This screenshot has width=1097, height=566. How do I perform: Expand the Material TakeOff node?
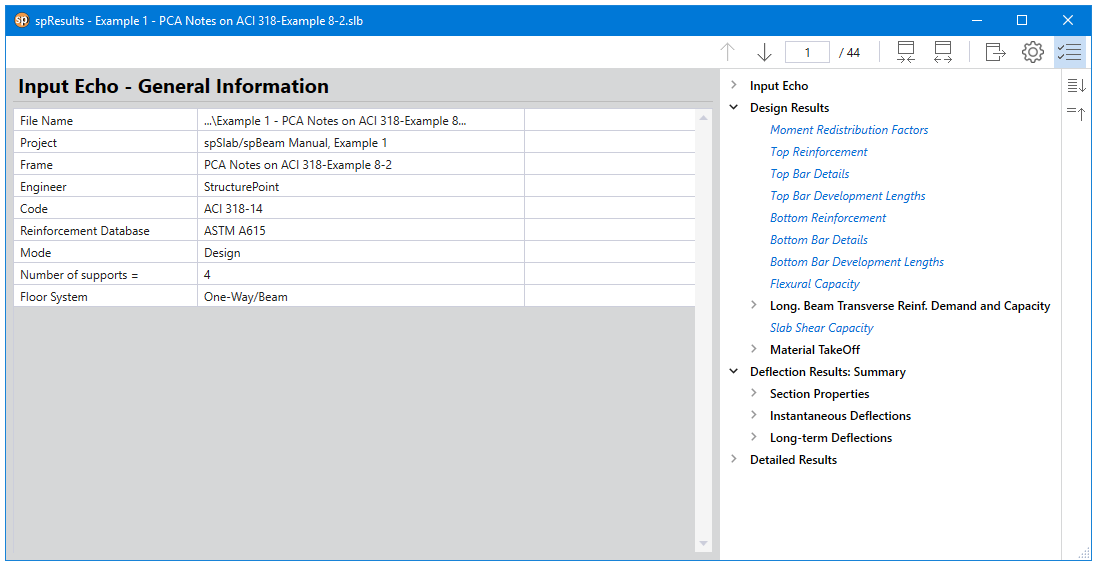click(754, 349)
